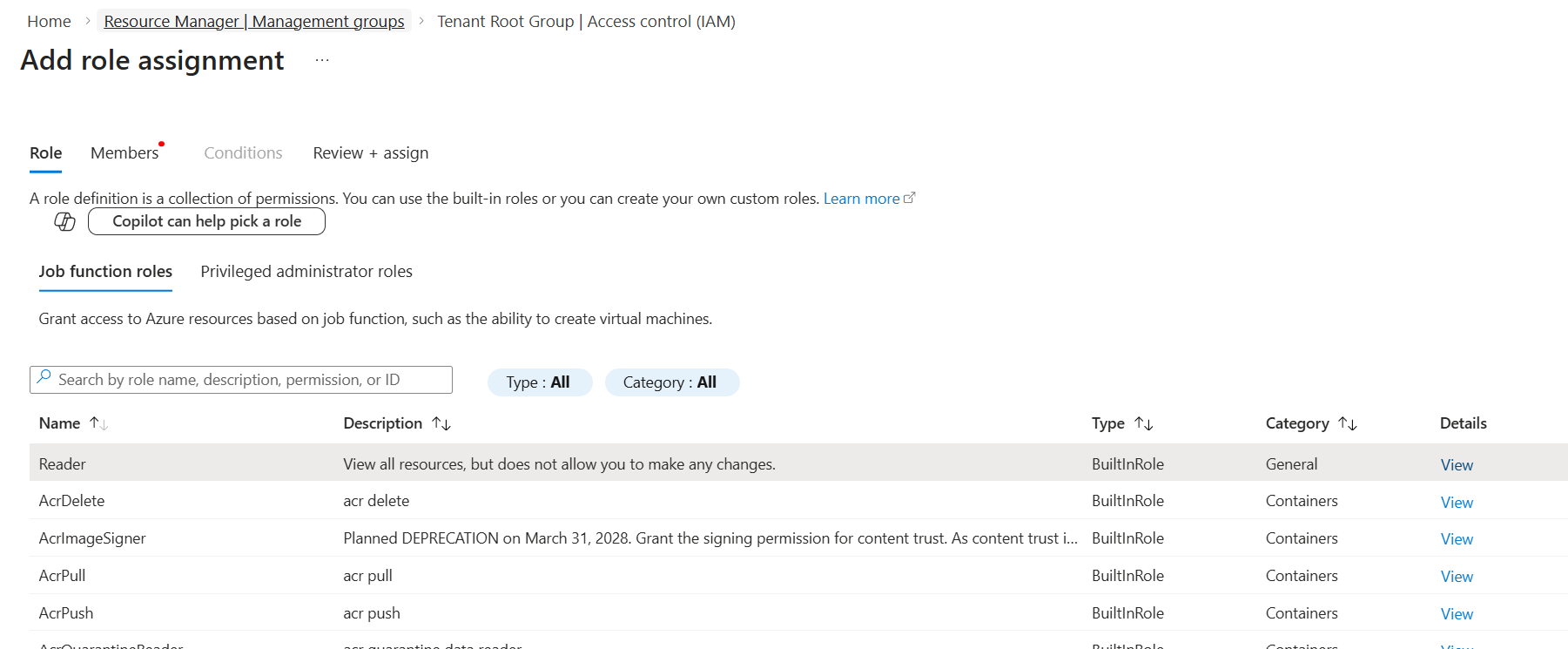Sort by Category column arrows
Image resolution: width=1568 pixels, height=649 pixels.
point(1347,423)
